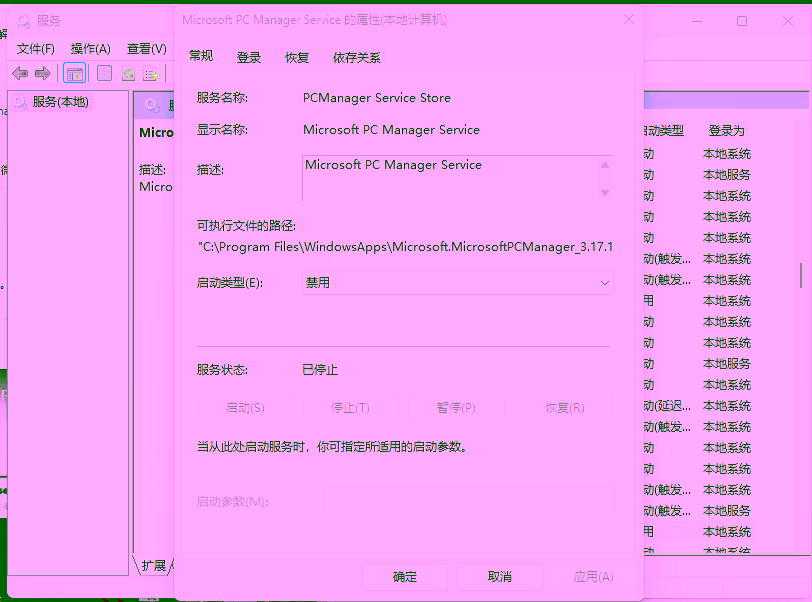
Task: Click the export list toolbar icon
Action: coord(151,72)
